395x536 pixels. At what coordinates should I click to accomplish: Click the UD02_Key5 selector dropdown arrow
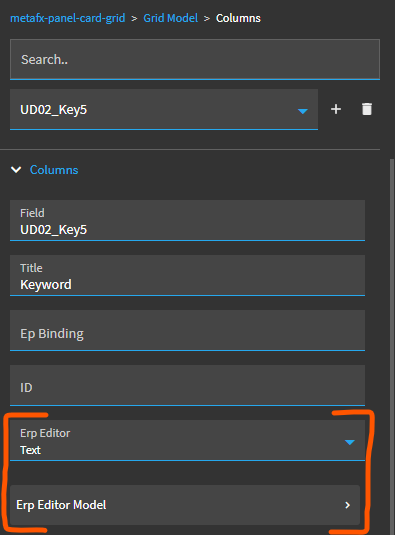(303, 111)
